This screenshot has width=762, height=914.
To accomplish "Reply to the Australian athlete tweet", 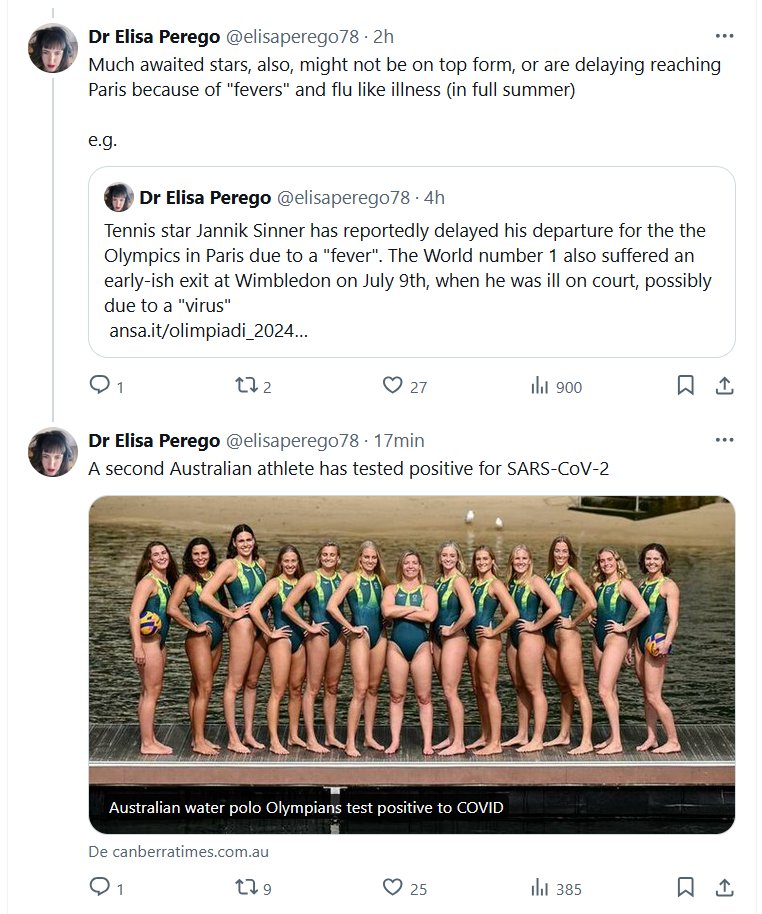I will 100,887.
